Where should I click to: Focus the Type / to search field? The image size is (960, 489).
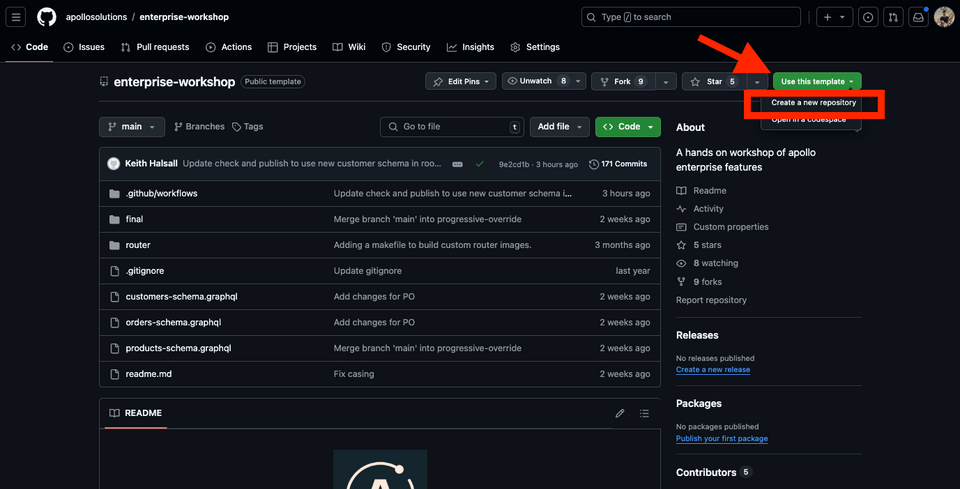click(691, 17)
